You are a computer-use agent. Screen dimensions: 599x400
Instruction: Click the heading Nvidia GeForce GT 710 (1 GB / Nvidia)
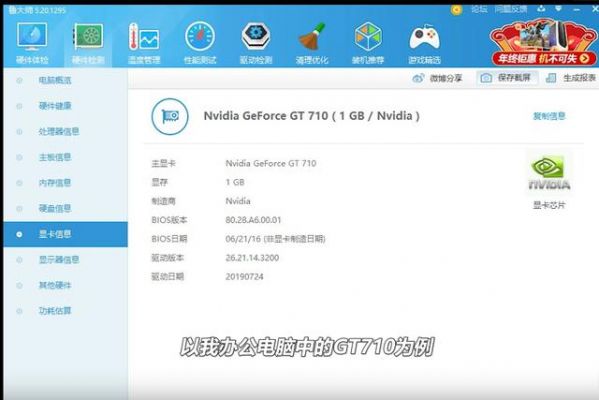[311, 116]
